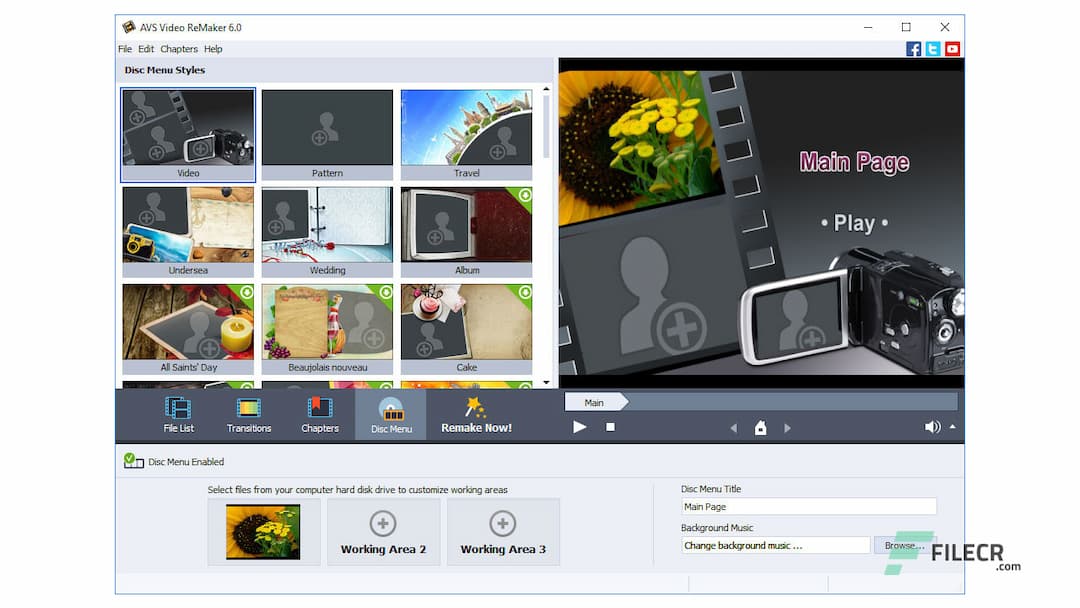1080x608 pixels.
Task: Click the Remake Now magic wand
Action: coord(476,414)
